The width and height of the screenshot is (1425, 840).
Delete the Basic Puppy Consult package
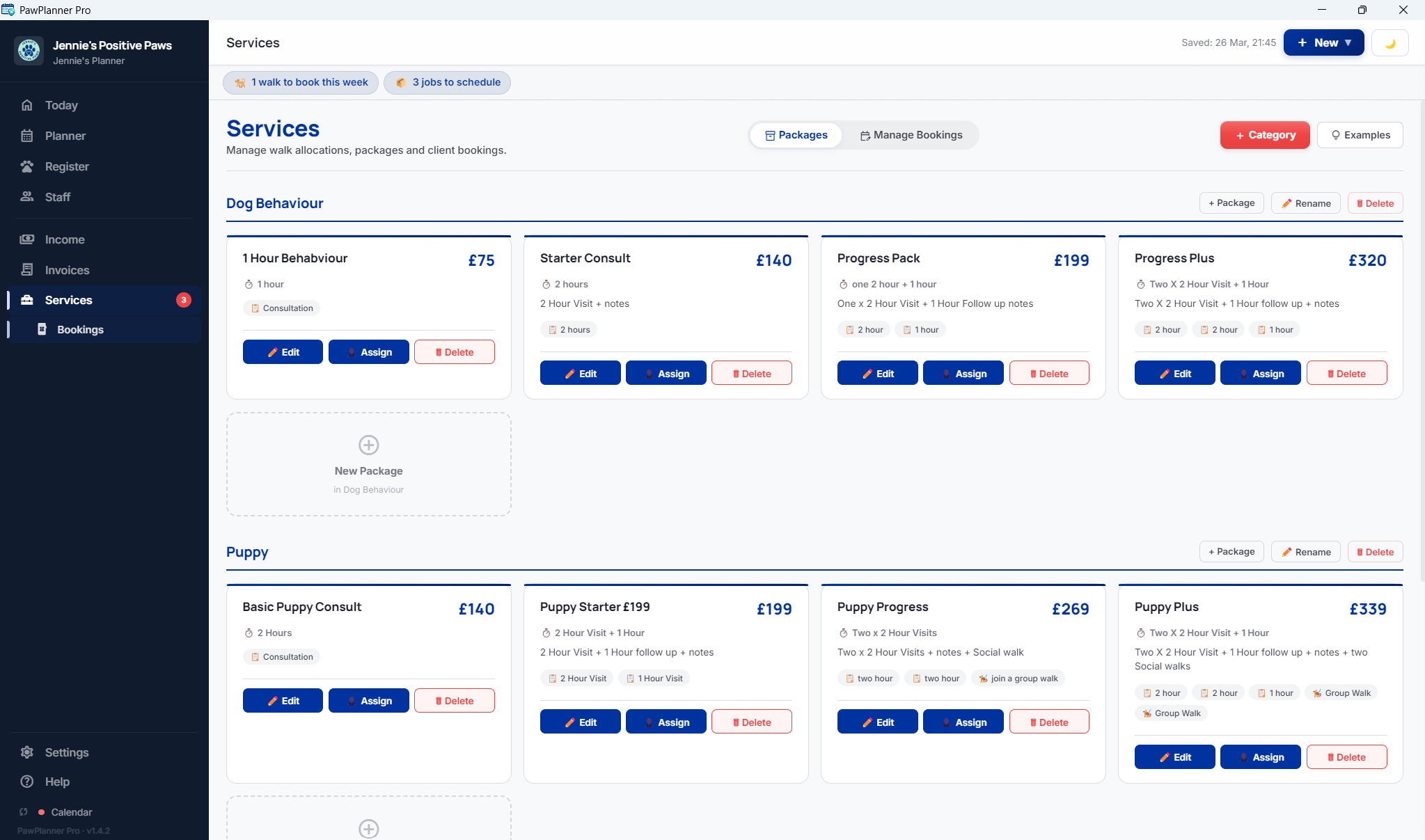pyautogui.click(x=454, y=700)
